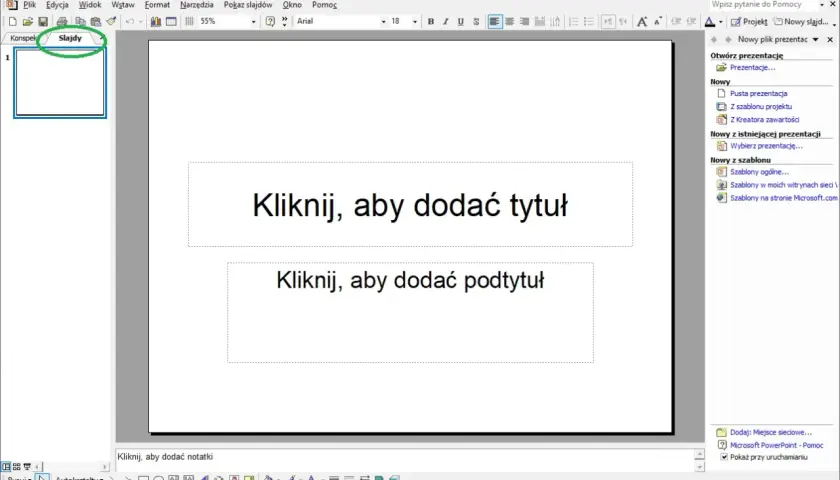Open the font size 18 dropdown

click(x=415, y=22)
